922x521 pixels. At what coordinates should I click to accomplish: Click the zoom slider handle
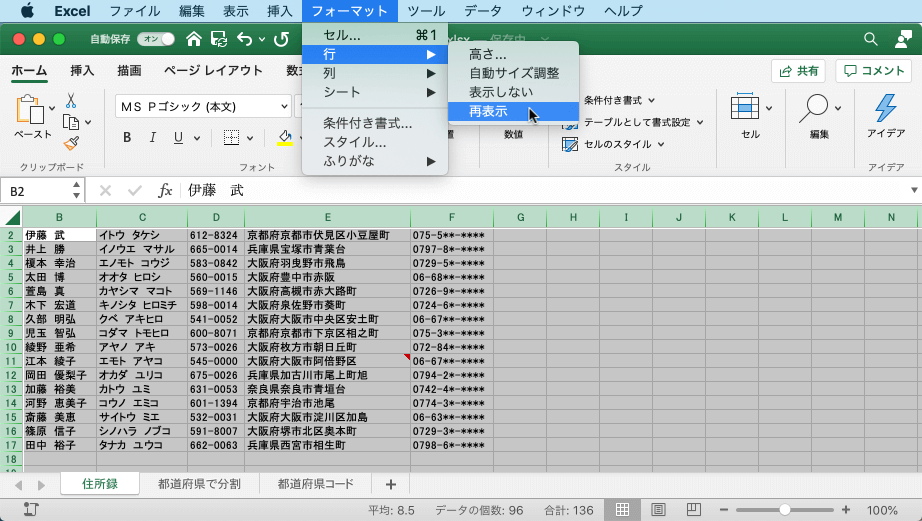(x=784, y=510)
